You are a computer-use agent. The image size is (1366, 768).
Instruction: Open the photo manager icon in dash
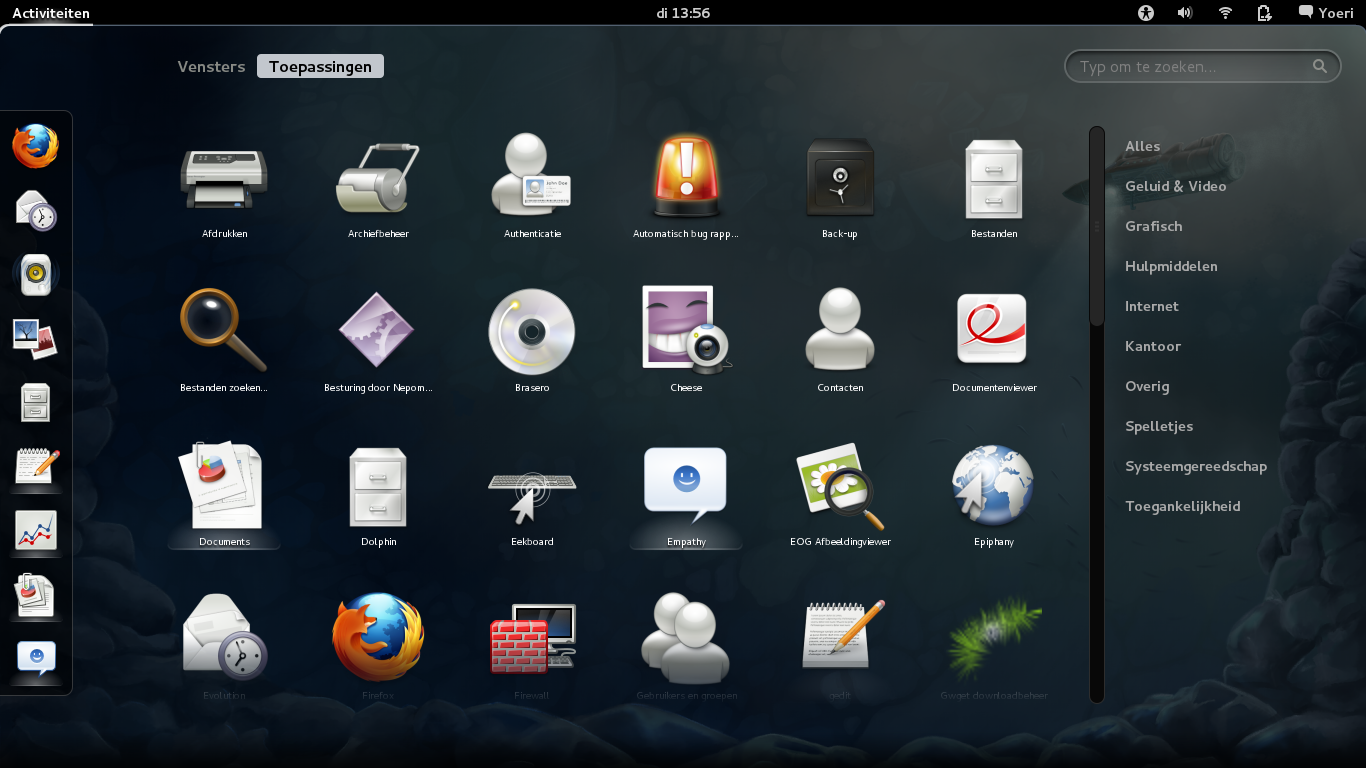[36, 338]
